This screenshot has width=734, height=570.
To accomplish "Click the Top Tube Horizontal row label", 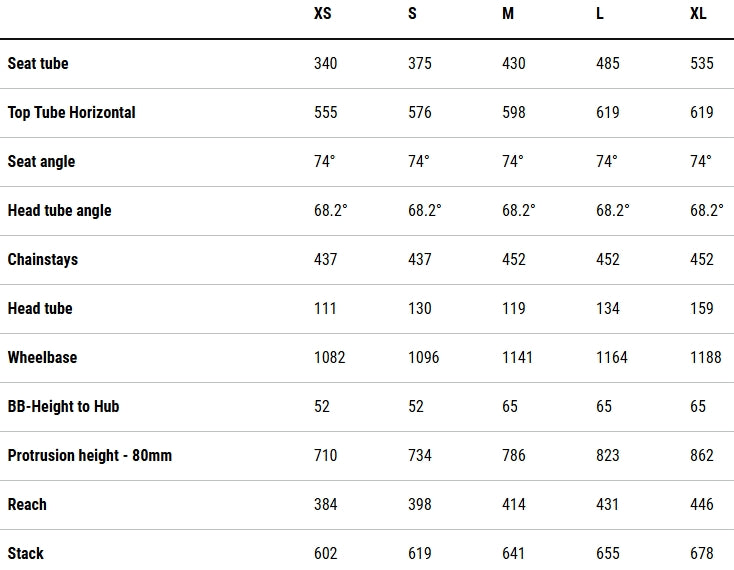I will pos(72,112).
